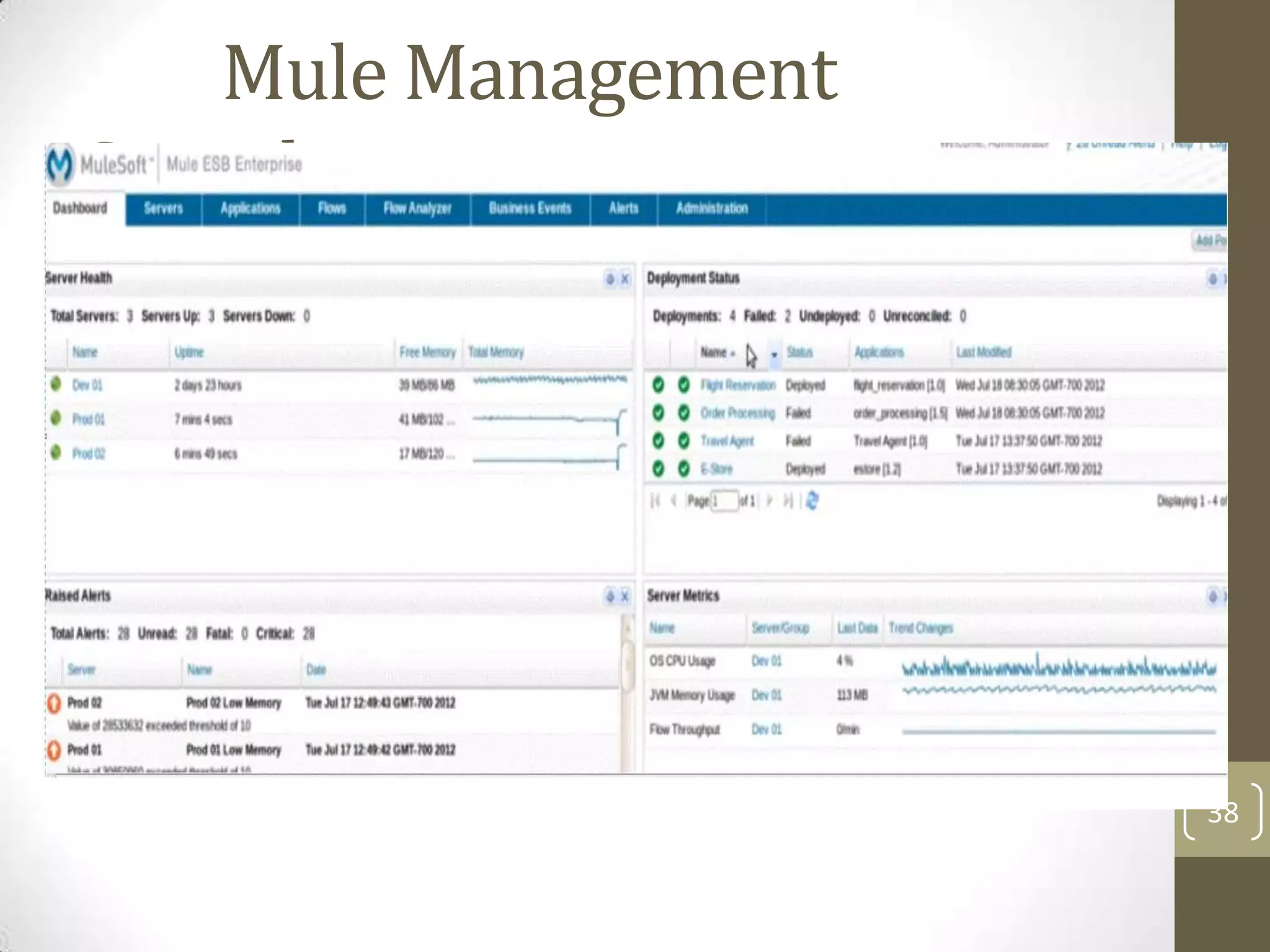This screenshot has height=952, width=1270.
Task: Click the green status icon for Prod 01
Action: pos(56,418)
